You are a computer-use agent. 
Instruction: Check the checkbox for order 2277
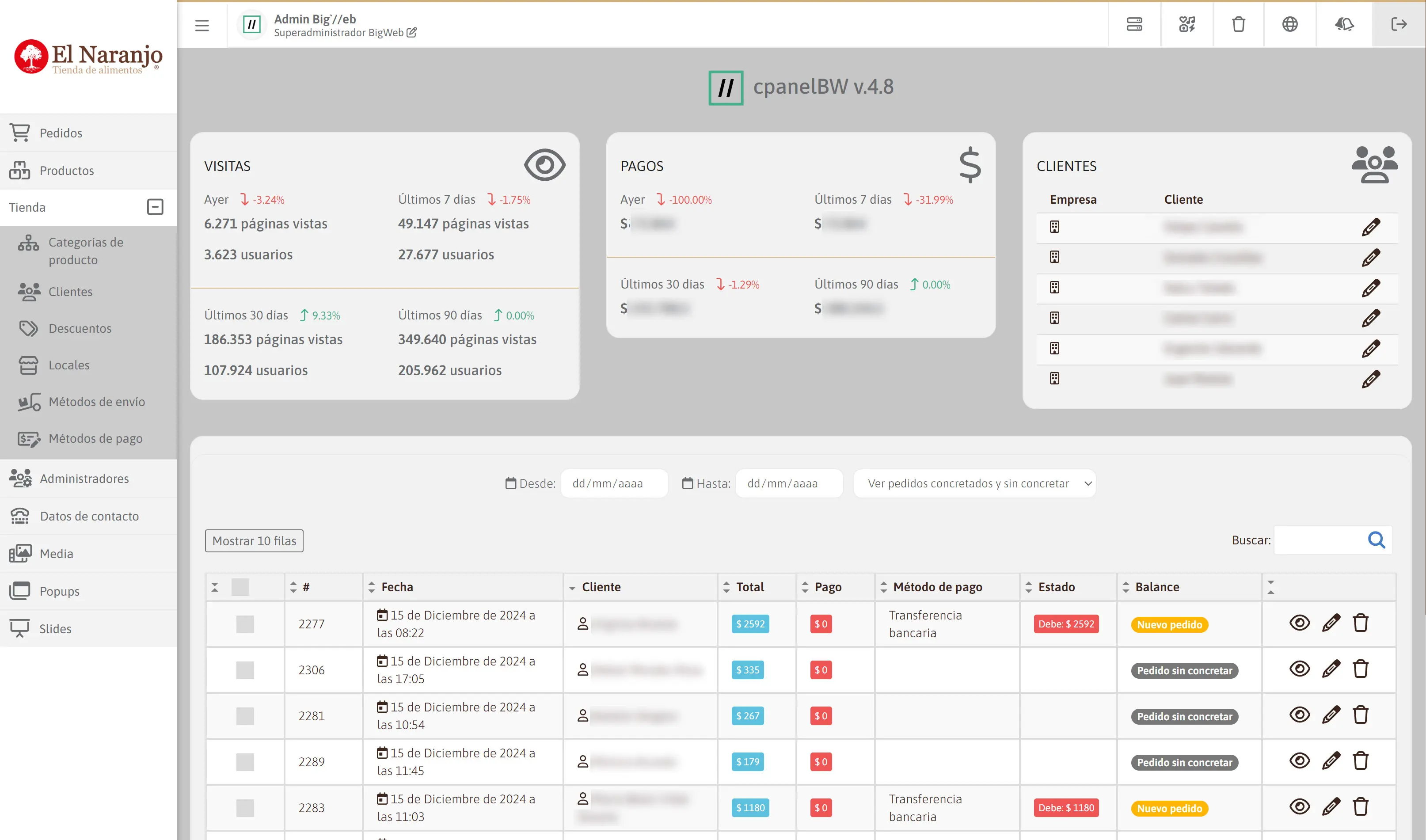[244, 624]
